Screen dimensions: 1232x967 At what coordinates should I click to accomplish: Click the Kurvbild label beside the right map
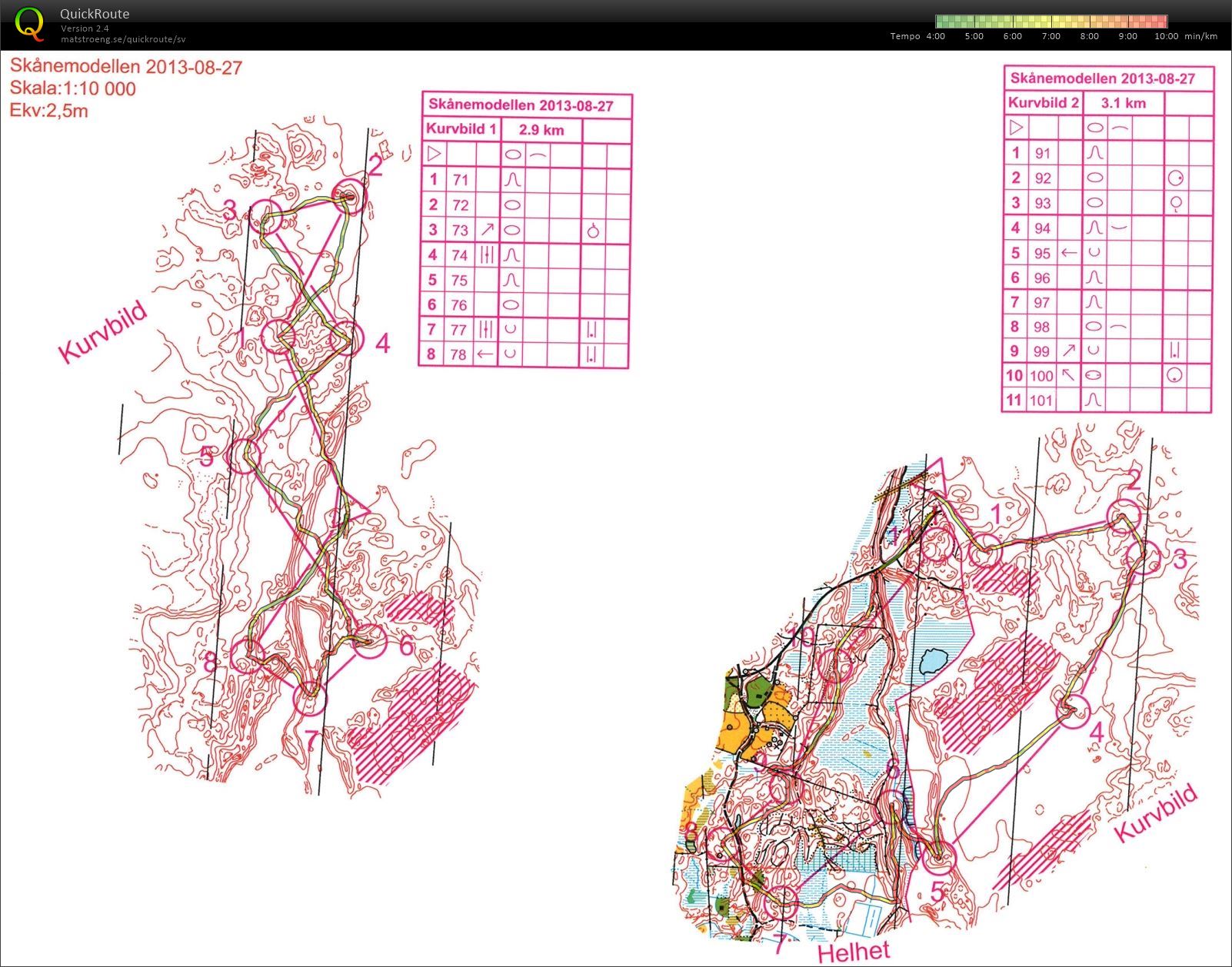point(1155,812)
